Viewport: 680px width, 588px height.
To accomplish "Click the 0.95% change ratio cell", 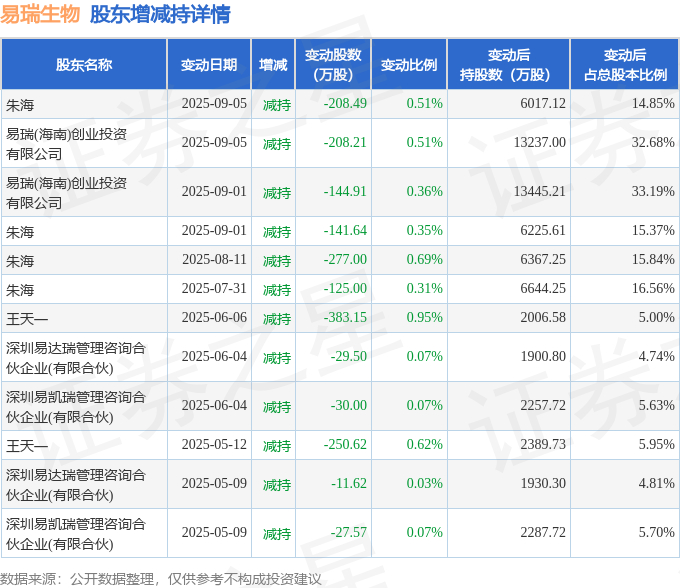I will 425,317.
